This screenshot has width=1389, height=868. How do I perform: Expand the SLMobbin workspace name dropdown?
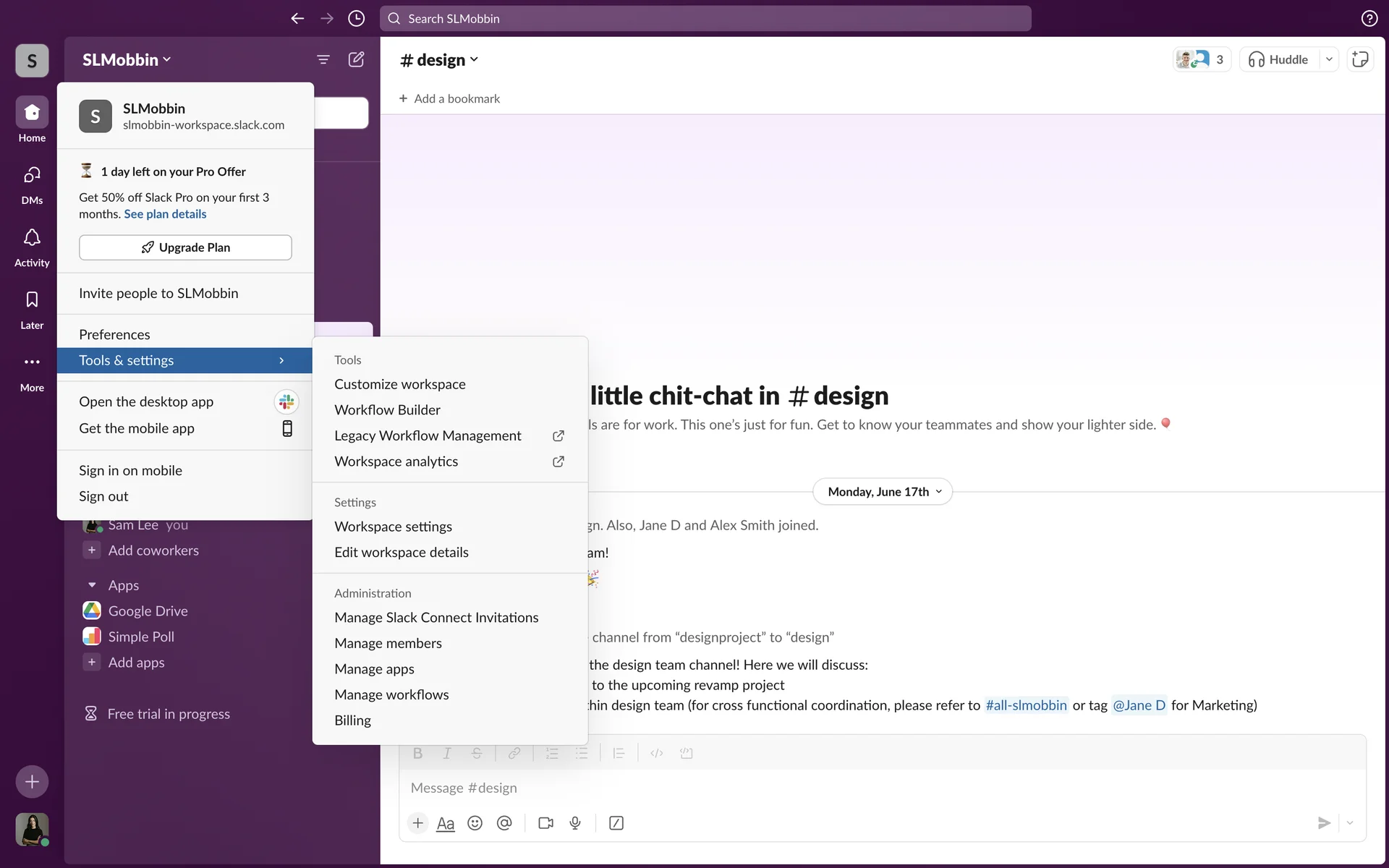pyautogui.click(x=127, y=59)
